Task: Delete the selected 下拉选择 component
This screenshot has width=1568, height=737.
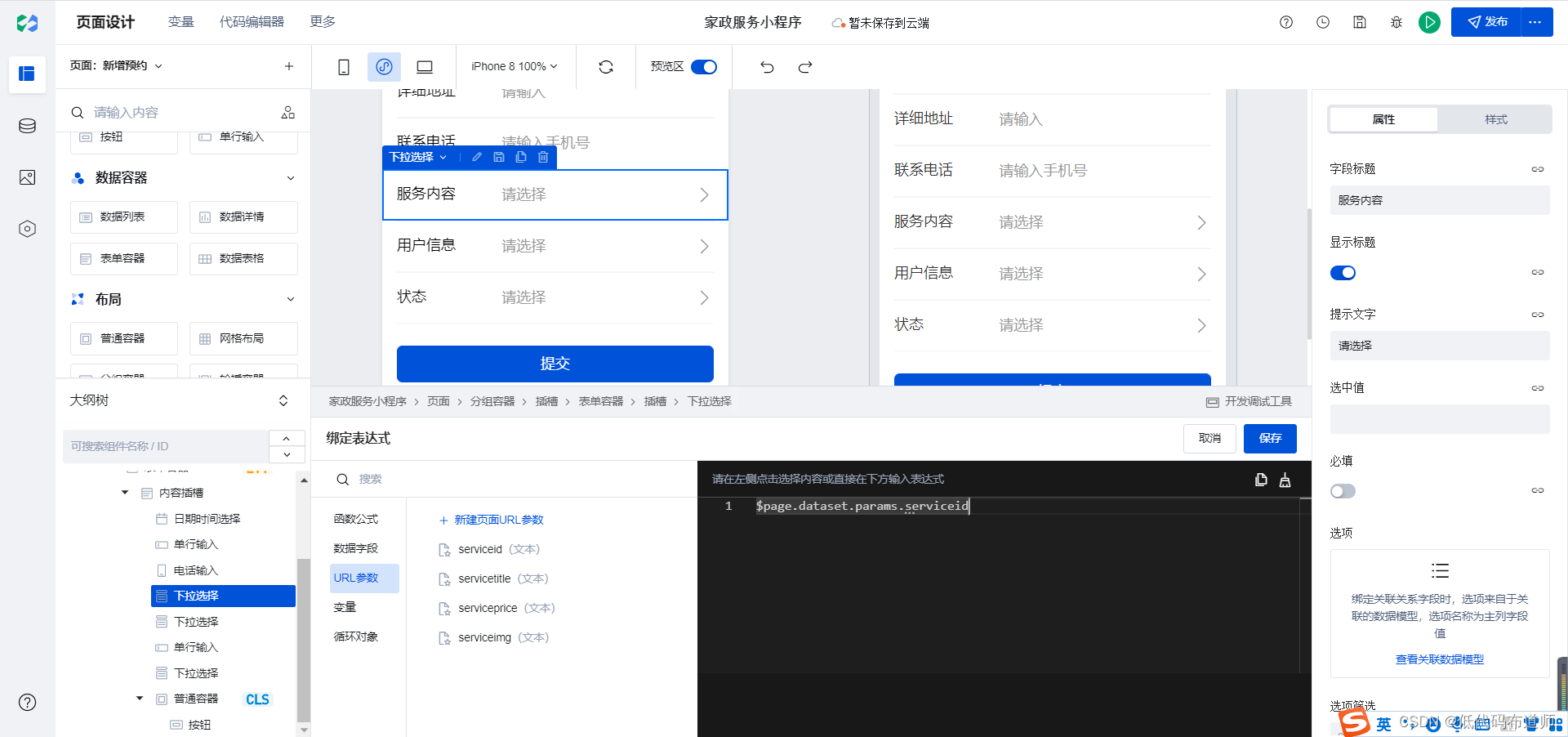Action: pyautogui.click(x=543, y=157)
